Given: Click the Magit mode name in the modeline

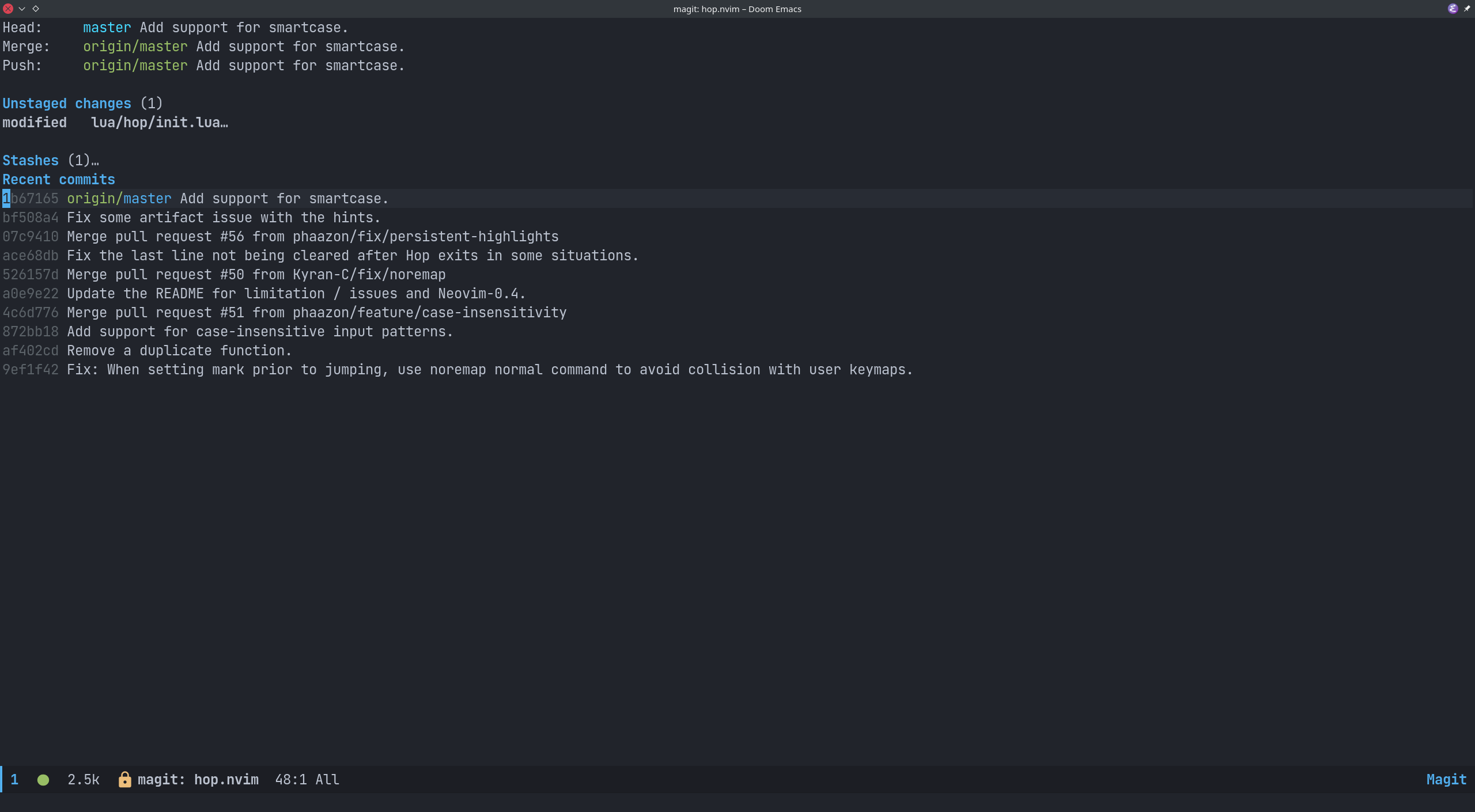Looking at the screenshot, I should [x=1446, y=779].
